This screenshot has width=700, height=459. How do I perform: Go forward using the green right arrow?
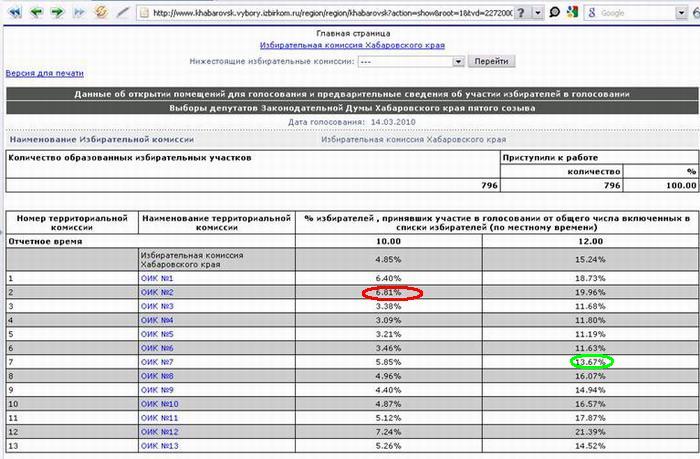56,13
